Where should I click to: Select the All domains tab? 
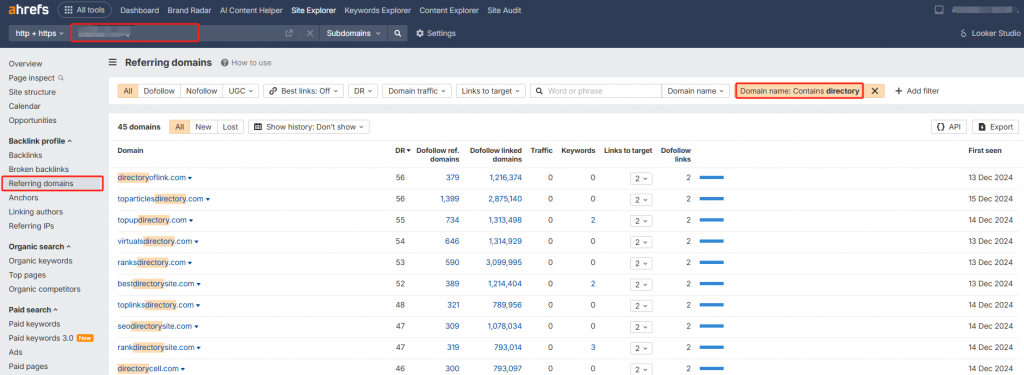click(x=179, y=127)
